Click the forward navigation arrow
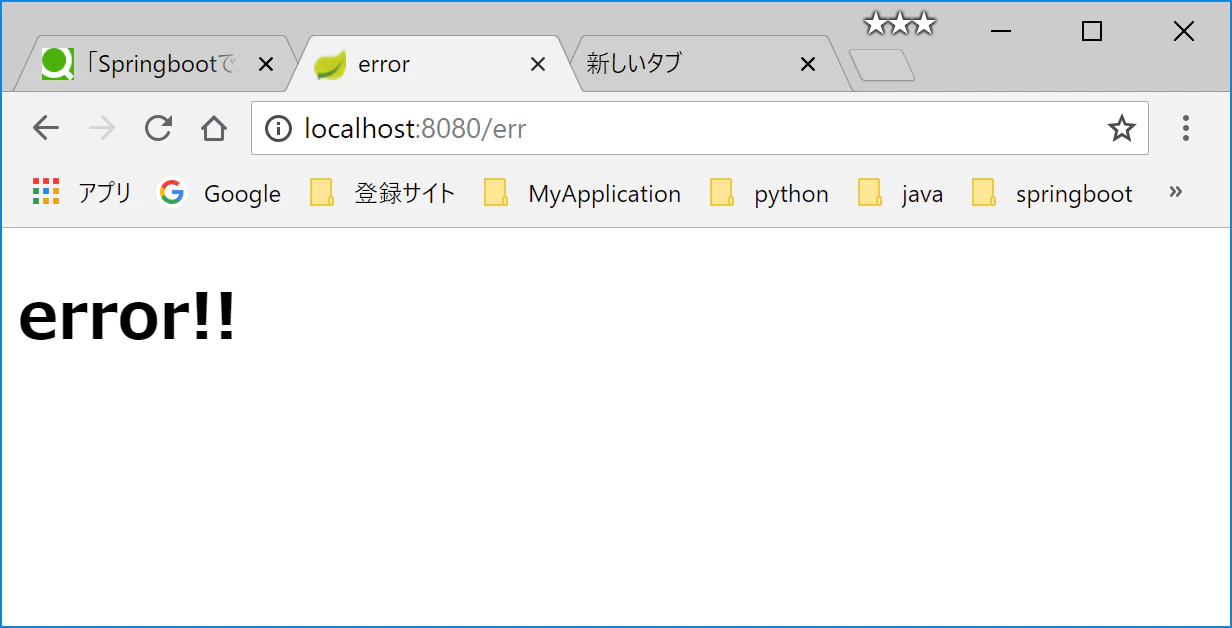The height and width of the screenshot is (628, 1232). 102,128
